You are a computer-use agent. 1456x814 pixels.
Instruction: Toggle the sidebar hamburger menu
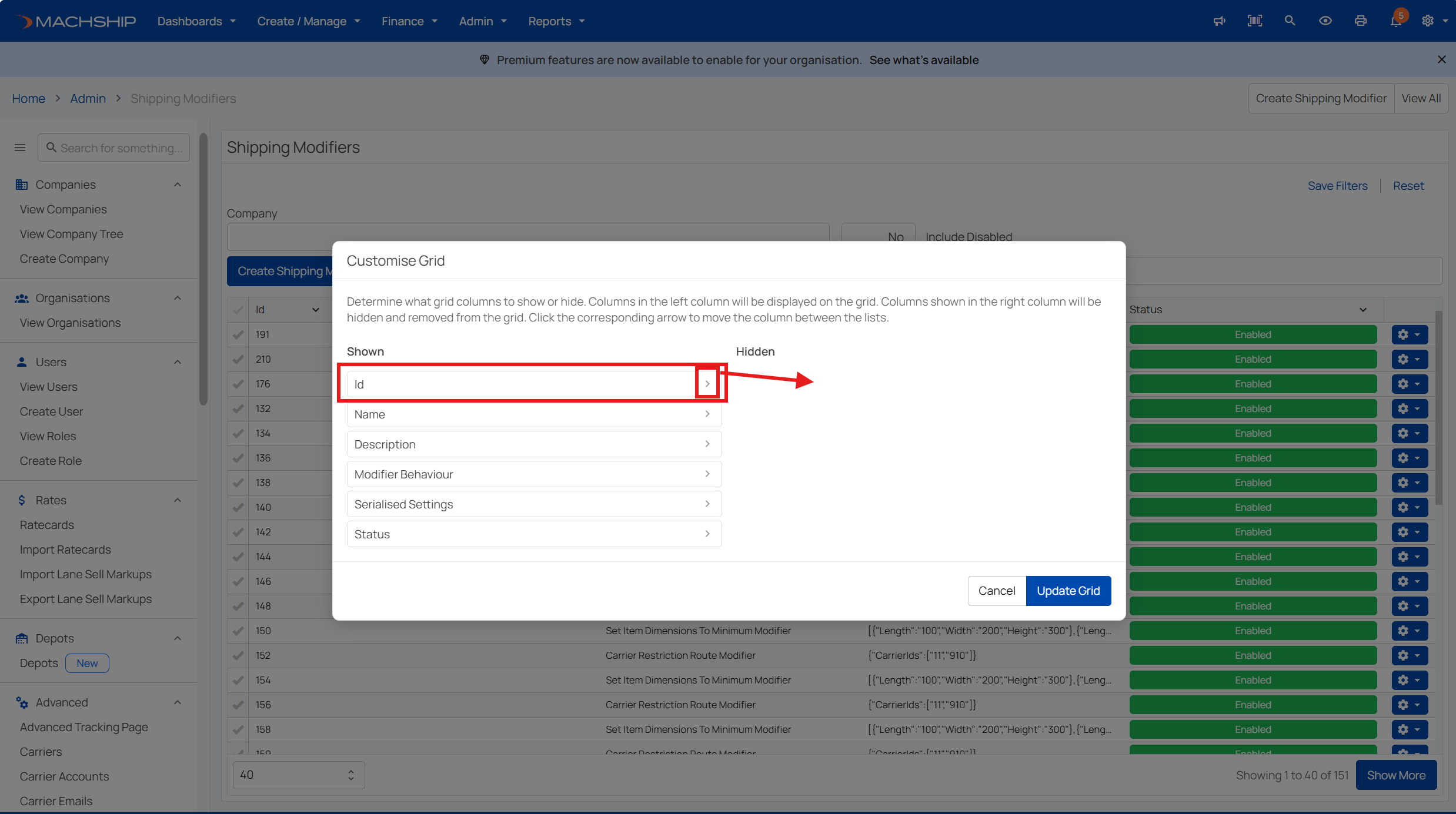20,148
